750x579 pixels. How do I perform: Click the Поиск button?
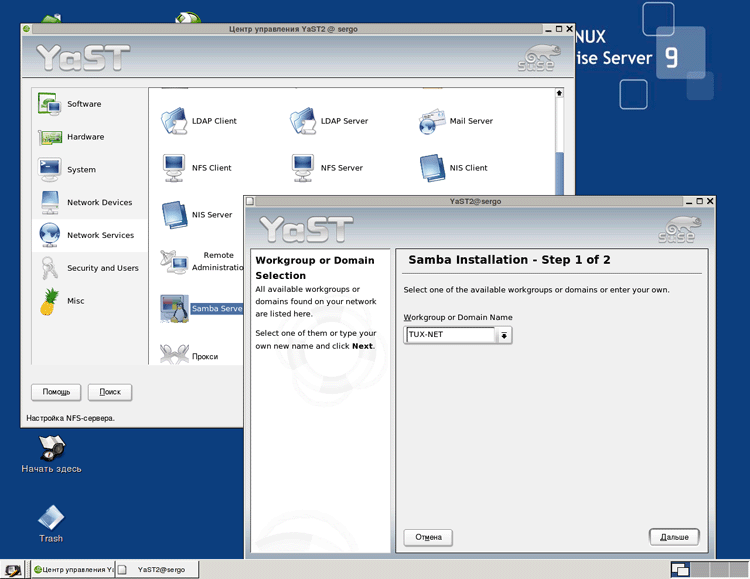click(110, 392)
